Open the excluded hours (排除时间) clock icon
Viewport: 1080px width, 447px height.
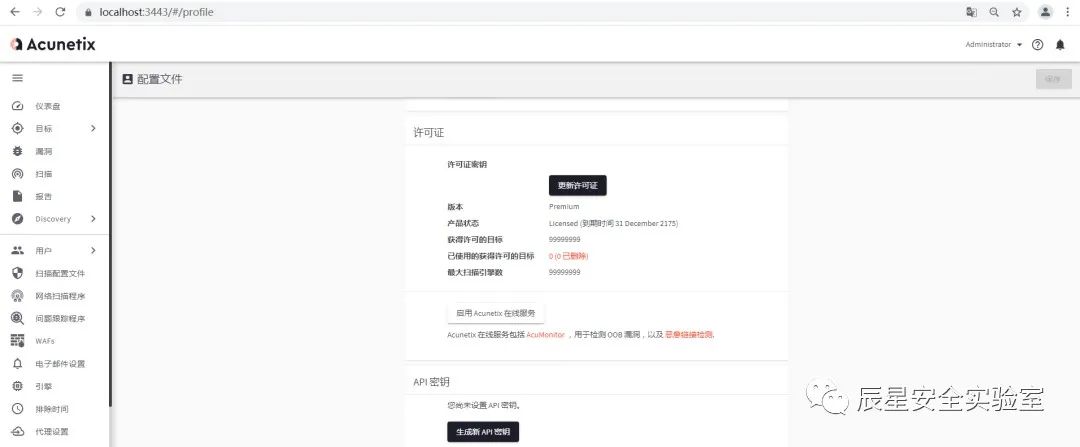point(18,409)
